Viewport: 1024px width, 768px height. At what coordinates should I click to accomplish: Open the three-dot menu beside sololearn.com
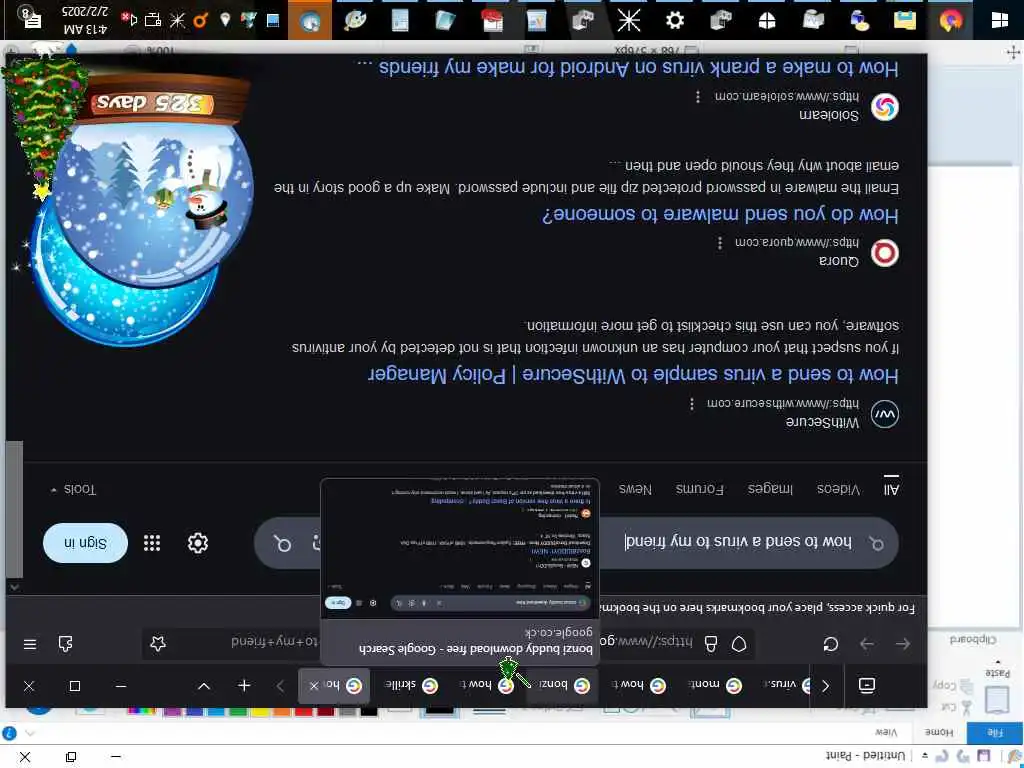click(698, 97)
